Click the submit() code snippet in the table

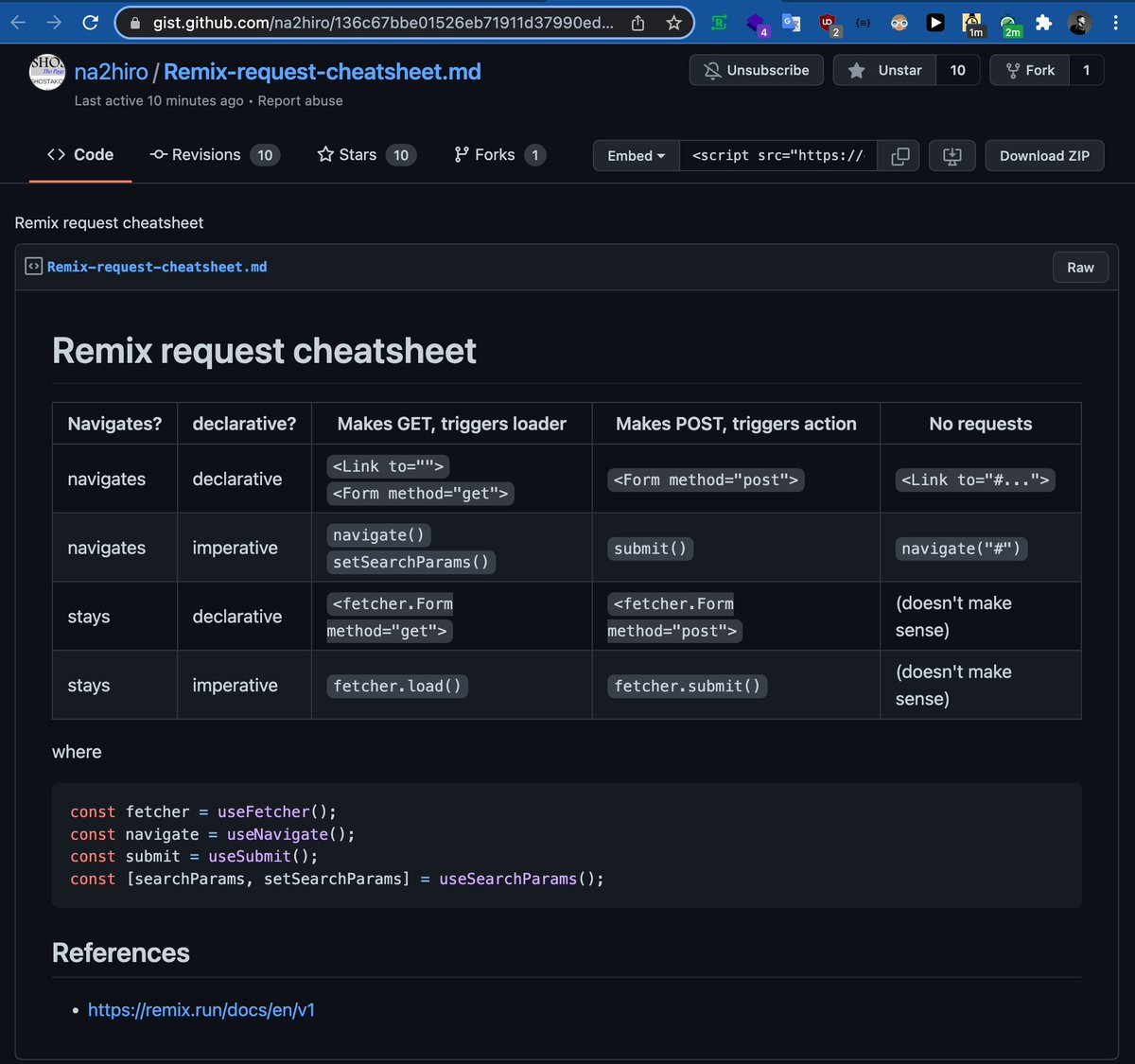click(x=650, y=549)
